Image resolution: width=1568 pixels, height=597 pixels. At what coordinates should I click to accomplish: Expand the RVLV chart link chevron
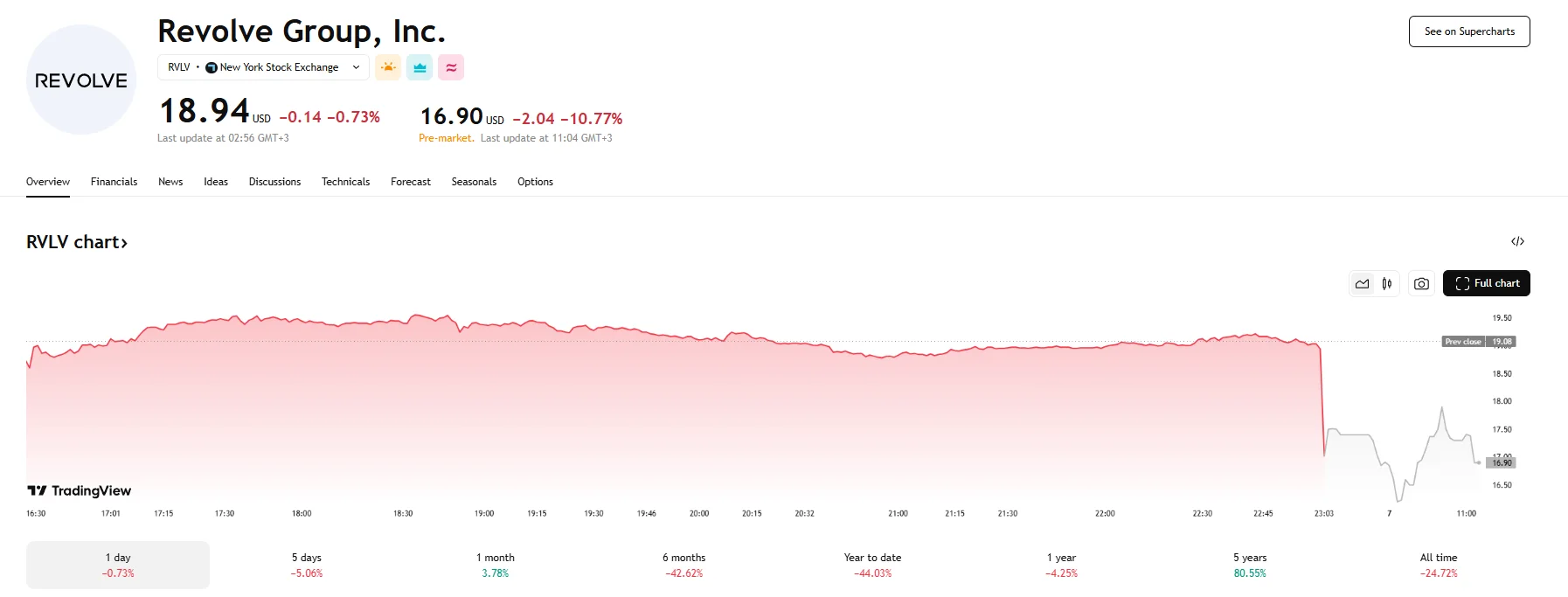coord(125,242)
